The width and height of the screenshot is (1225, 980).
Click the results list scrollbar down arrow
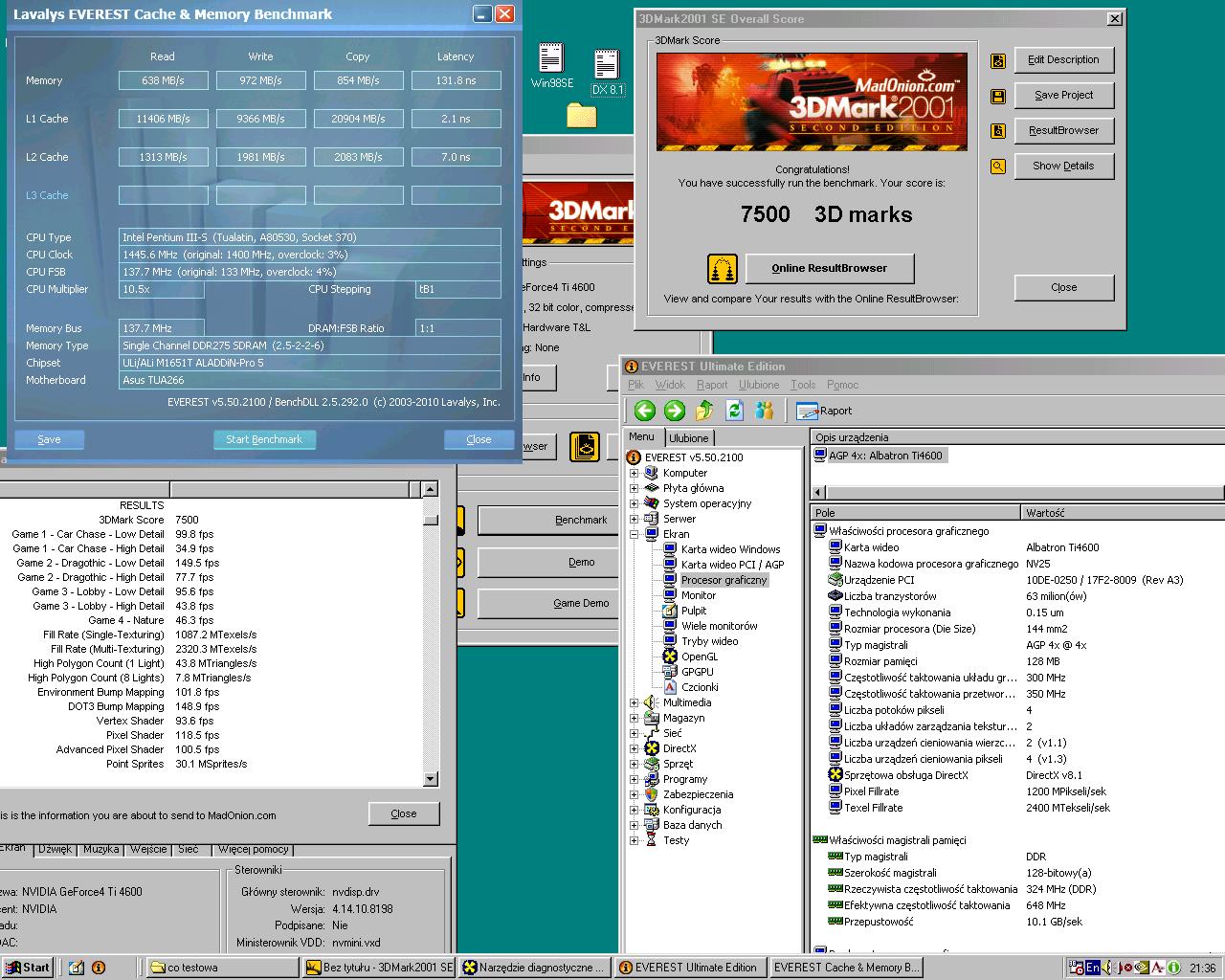pyautogui.click(x=431, y=779)
